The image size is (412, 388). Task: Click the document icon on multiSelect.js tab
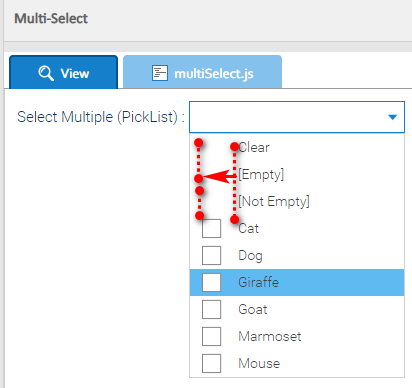pyautogui.click(x=160, y=73)
